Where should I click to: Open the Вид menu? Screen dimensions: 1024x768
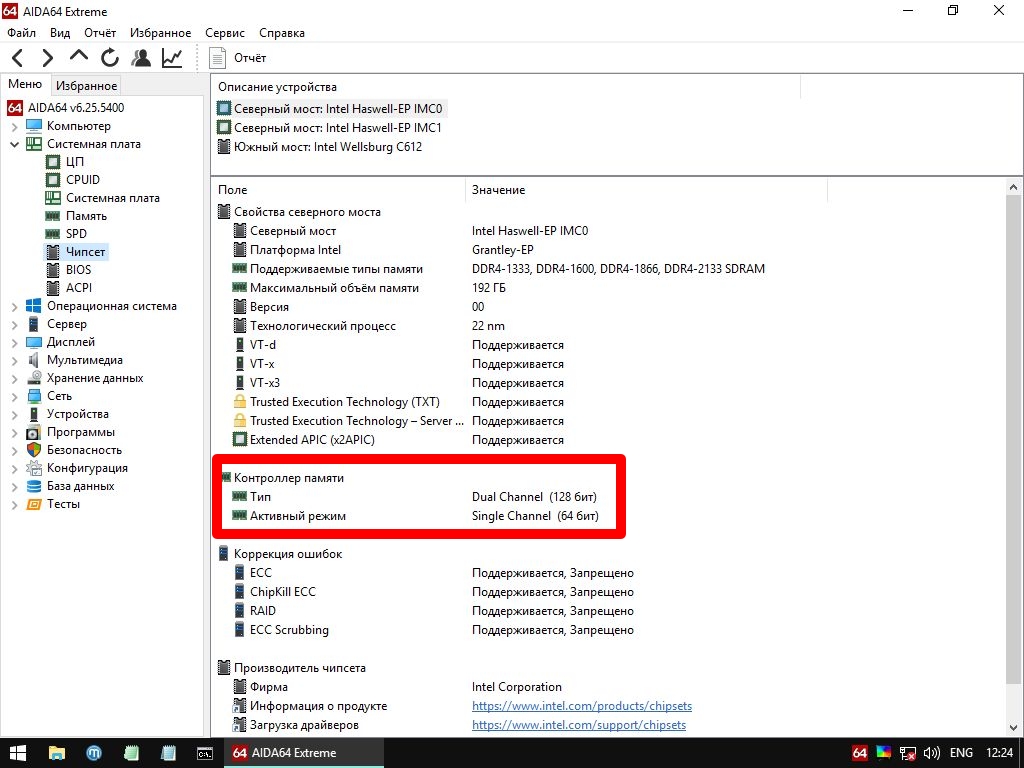60,33
